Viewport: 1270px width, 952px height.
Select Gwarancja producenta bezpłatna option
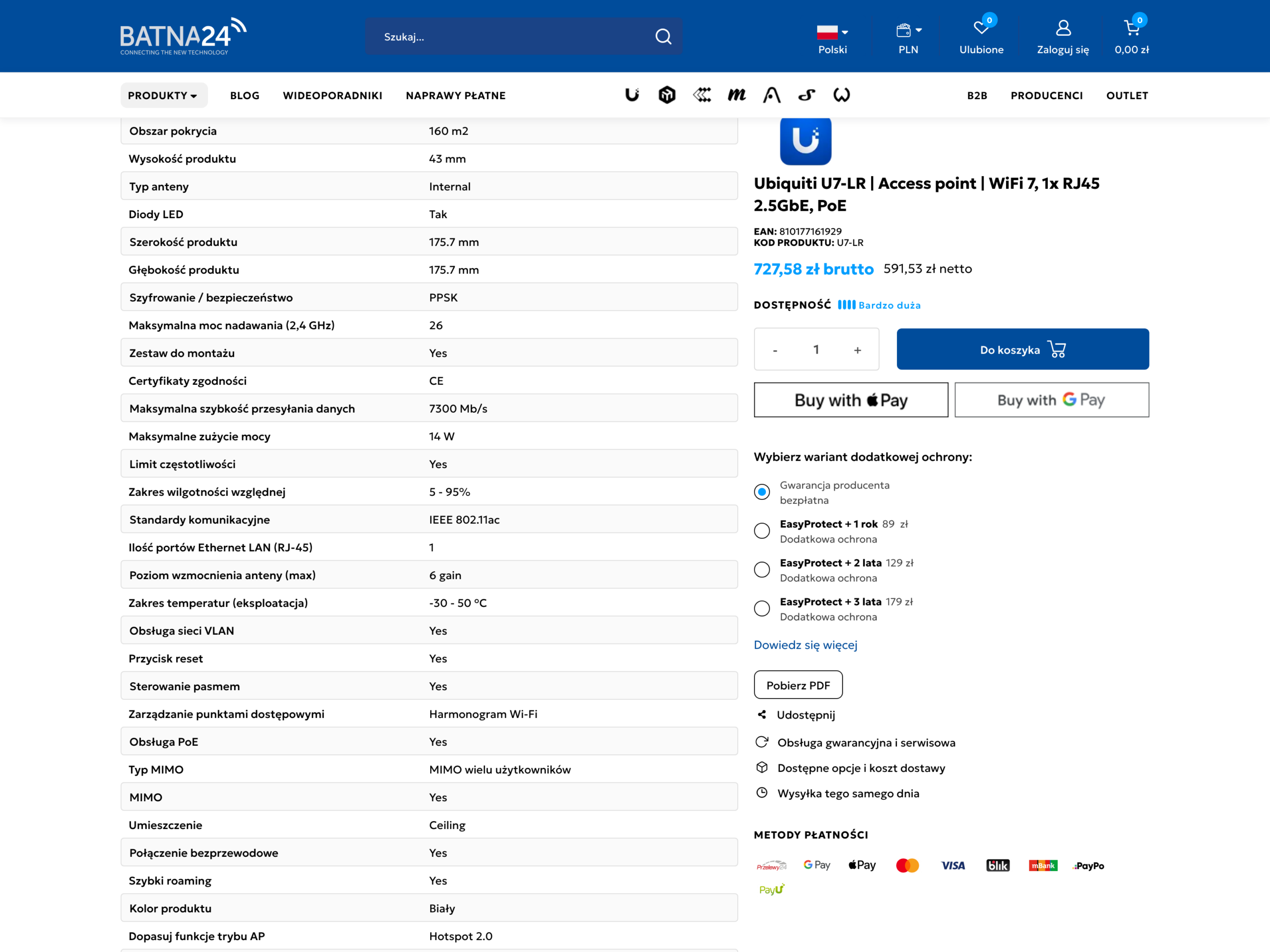[762, 492]
